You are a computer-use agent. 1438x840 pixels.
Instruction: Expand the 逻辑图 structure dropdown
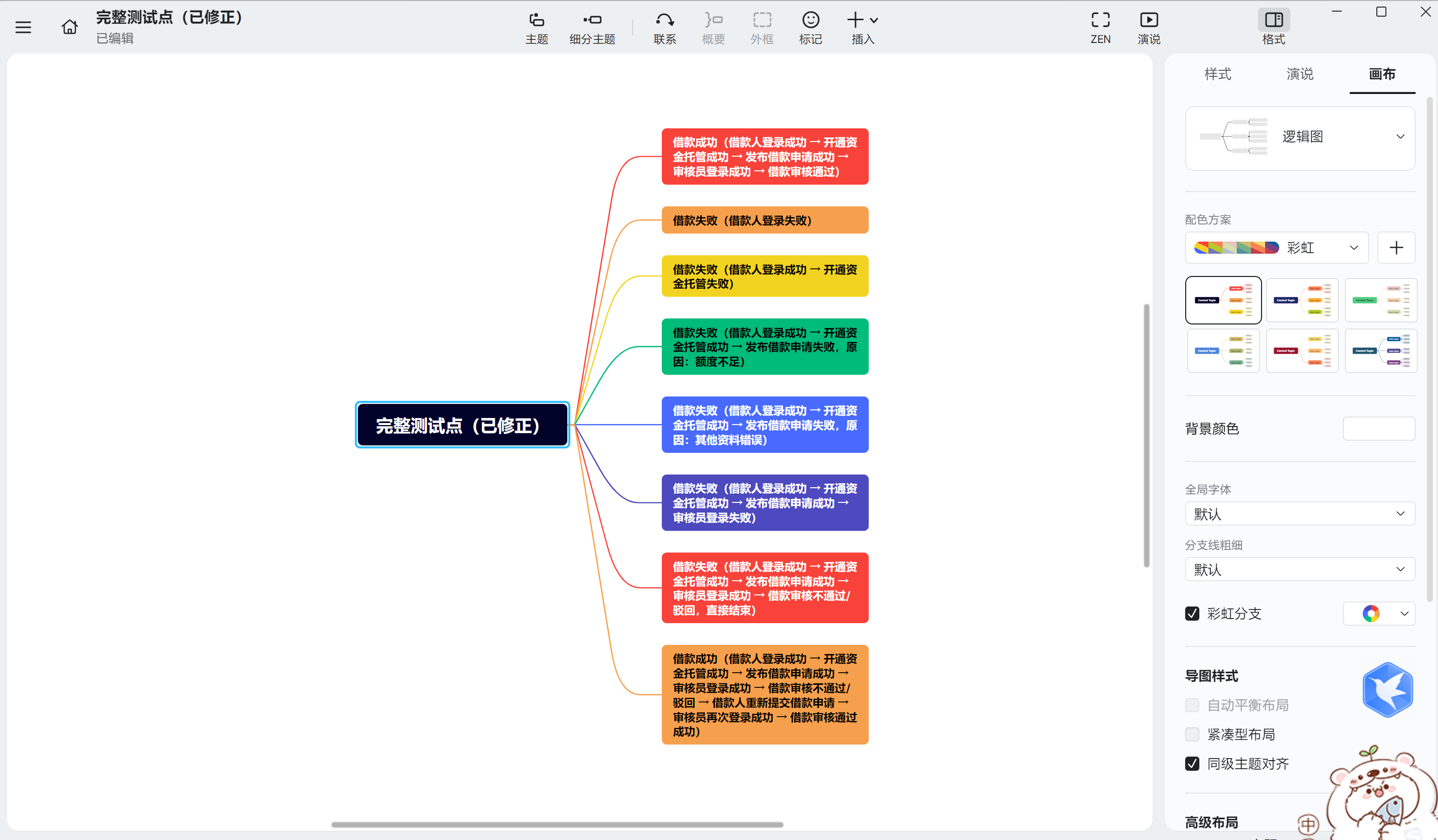(1300, 137)
